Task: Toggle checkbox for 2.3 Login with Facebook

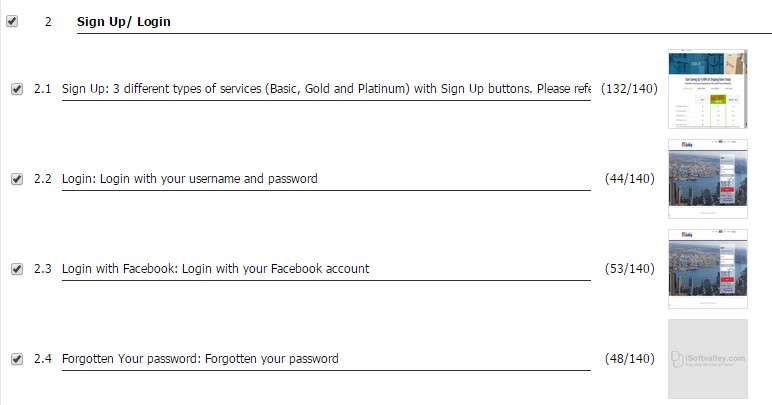Action: point(17,269)
